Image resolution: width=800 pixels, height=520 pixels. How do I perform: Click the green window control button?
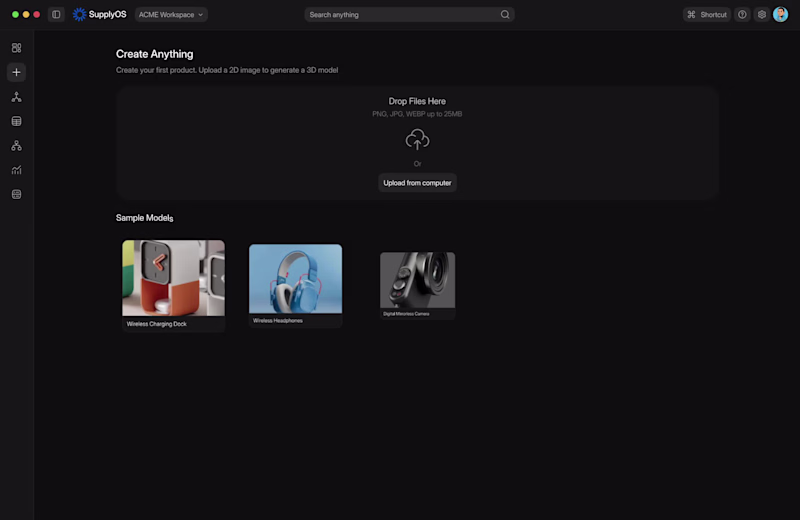click(15, 14)
